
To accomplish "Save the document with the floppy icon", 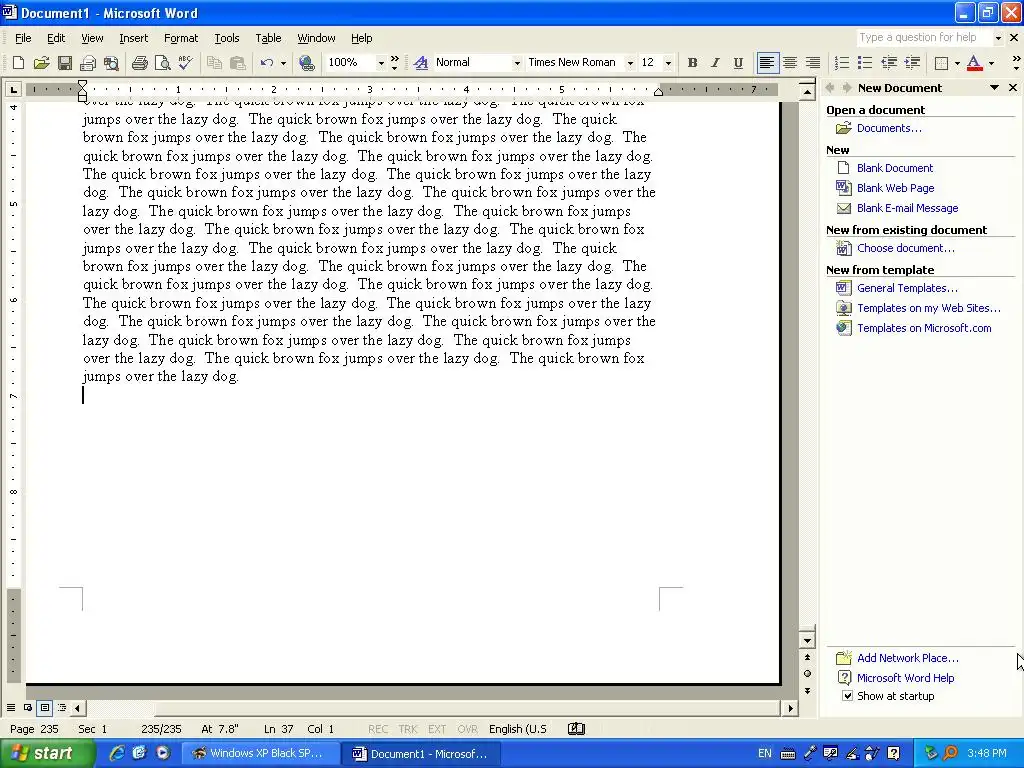I will click(x=65, y=63).
